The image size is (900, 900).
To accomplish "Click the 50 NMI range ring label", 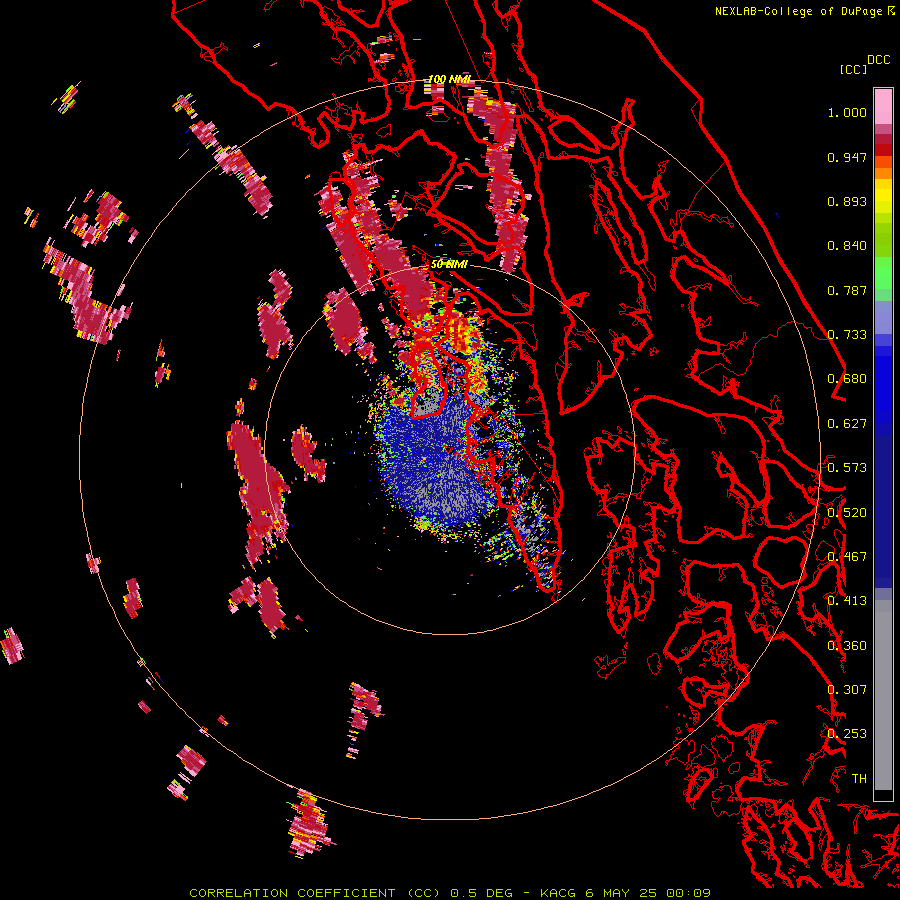I will click(x=449, y=265).
